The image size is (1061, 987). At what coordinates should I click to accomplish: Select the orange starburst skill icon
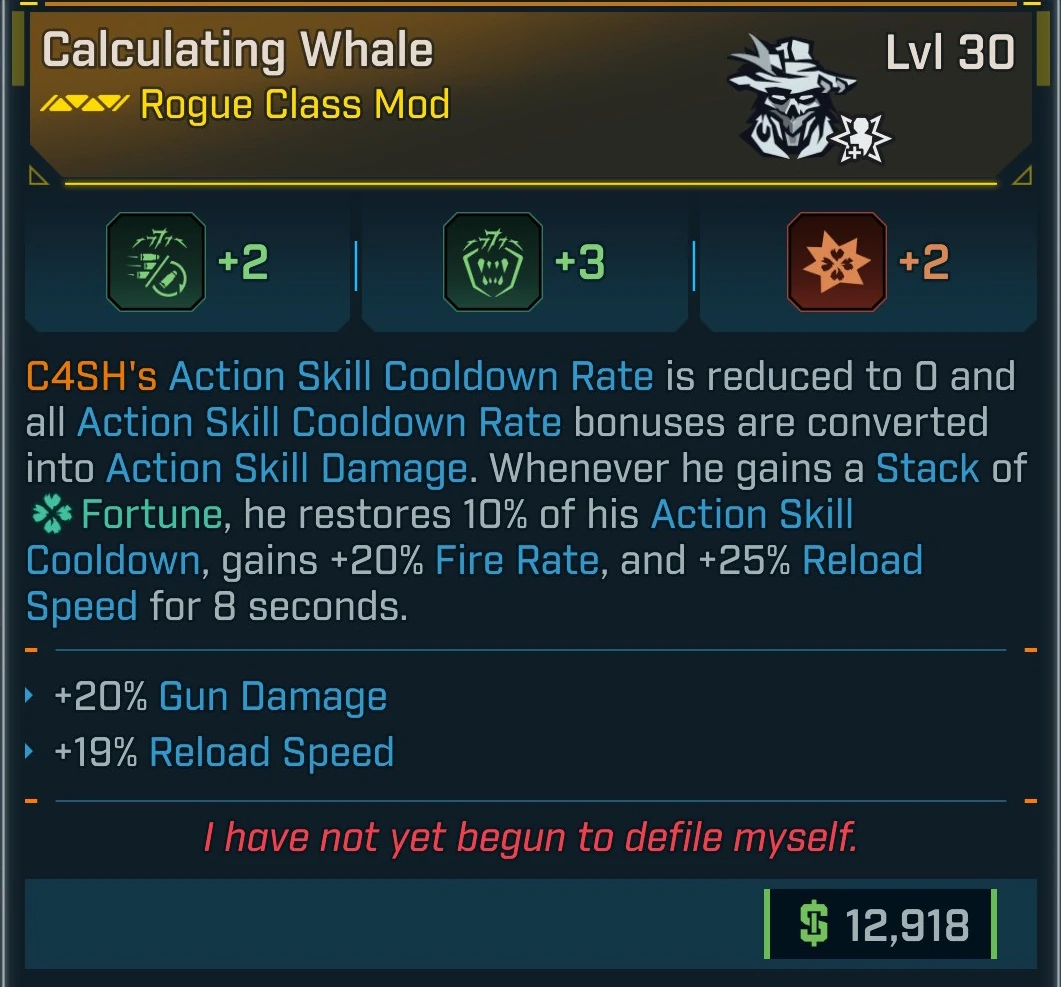coord(836,263)
